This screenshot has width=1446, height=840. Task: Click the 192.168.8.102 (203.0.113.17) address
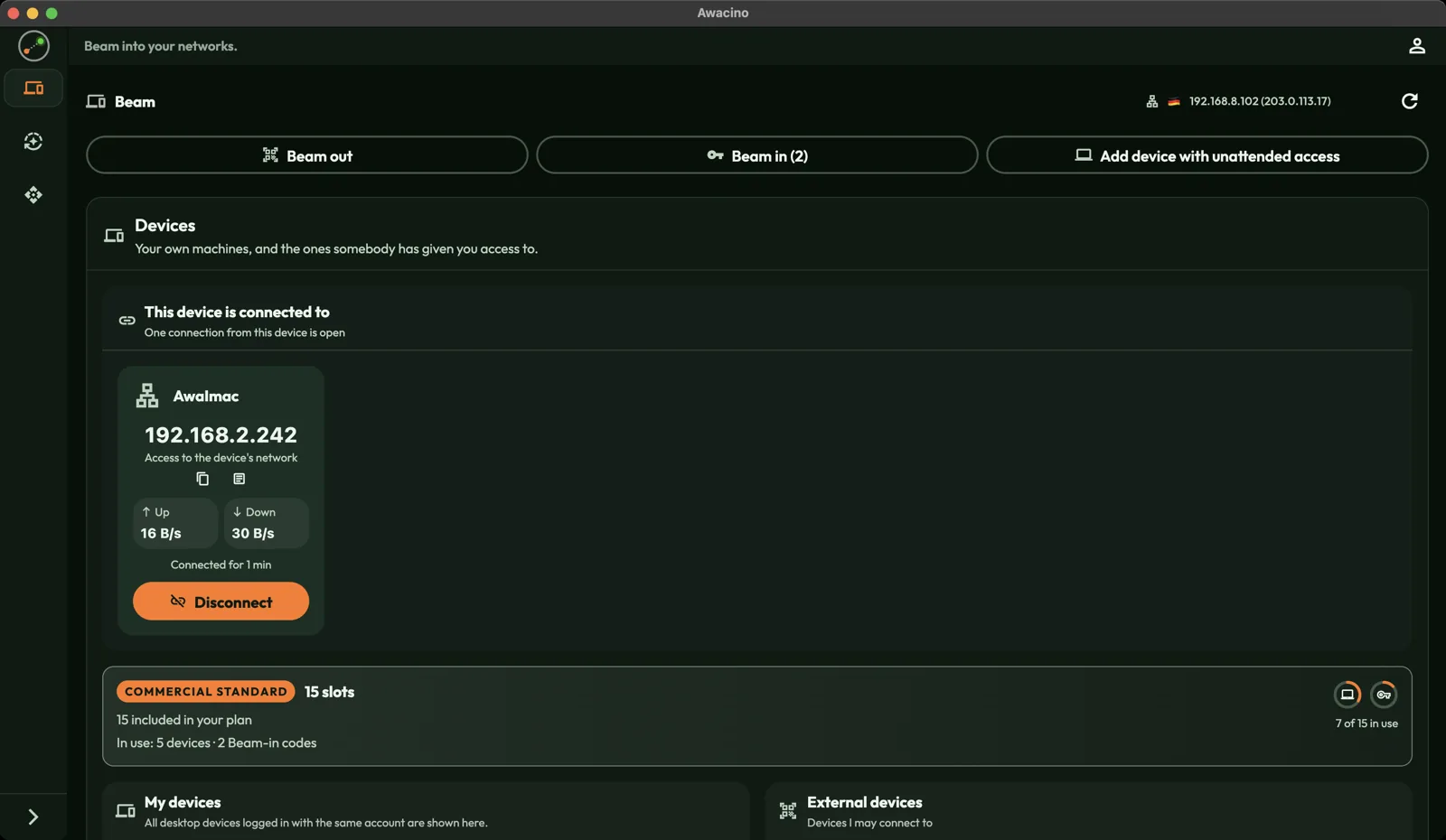[1260, 101]
